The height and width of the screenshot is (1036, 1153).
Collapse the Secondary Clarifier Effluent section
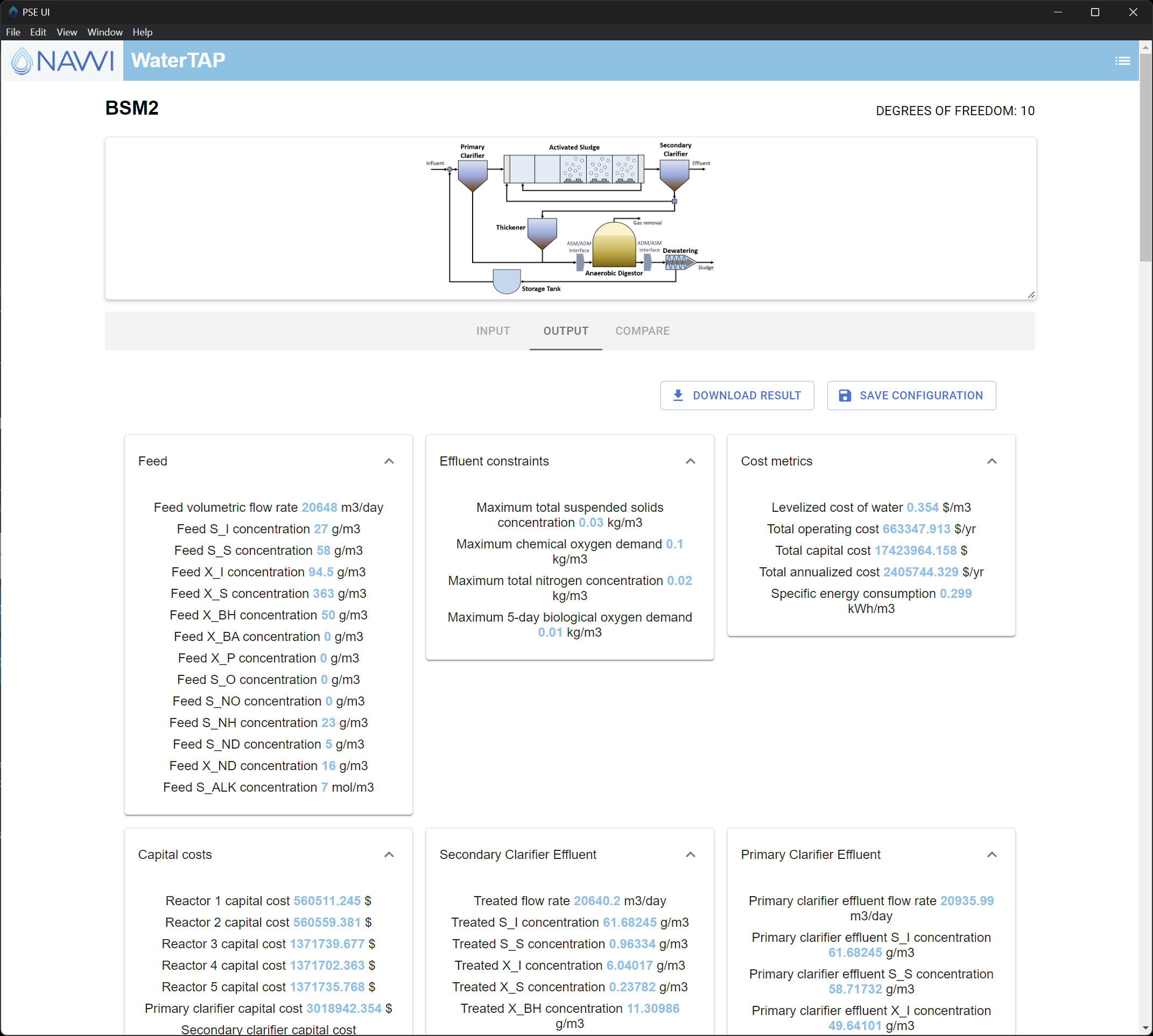[690, 855]
